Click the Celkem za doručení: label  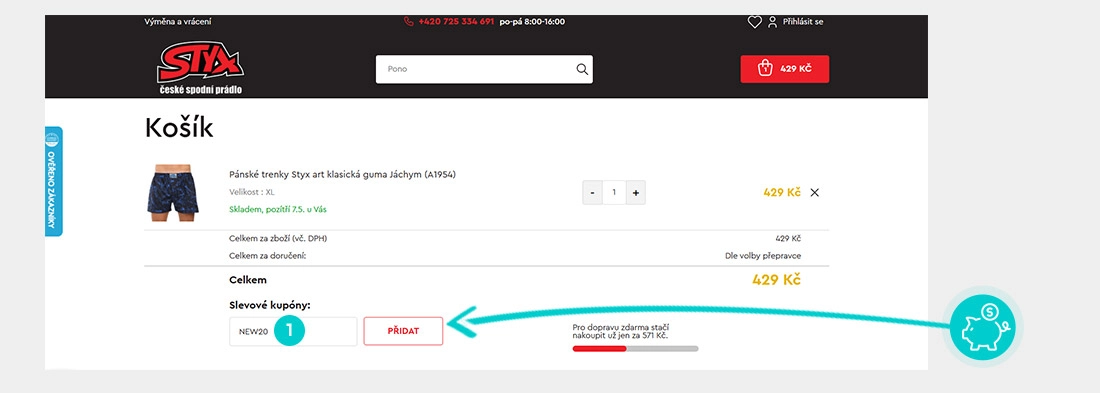[268, 255]
